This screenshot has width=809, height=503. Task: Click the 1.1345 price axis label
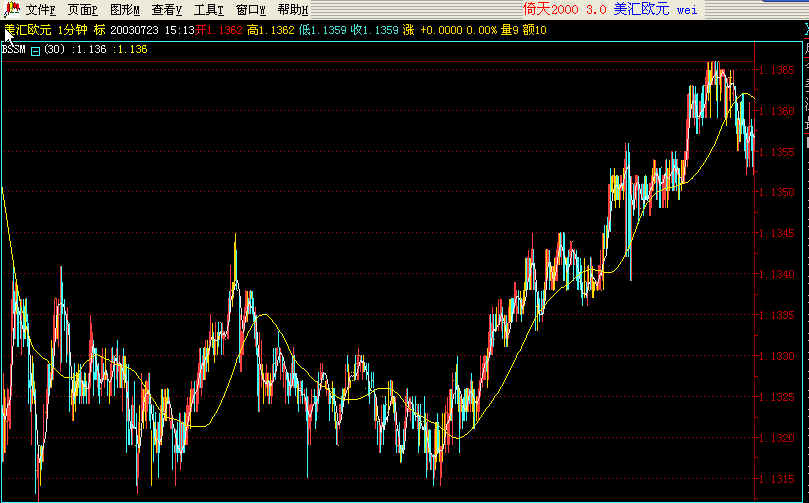pos(777,233)
